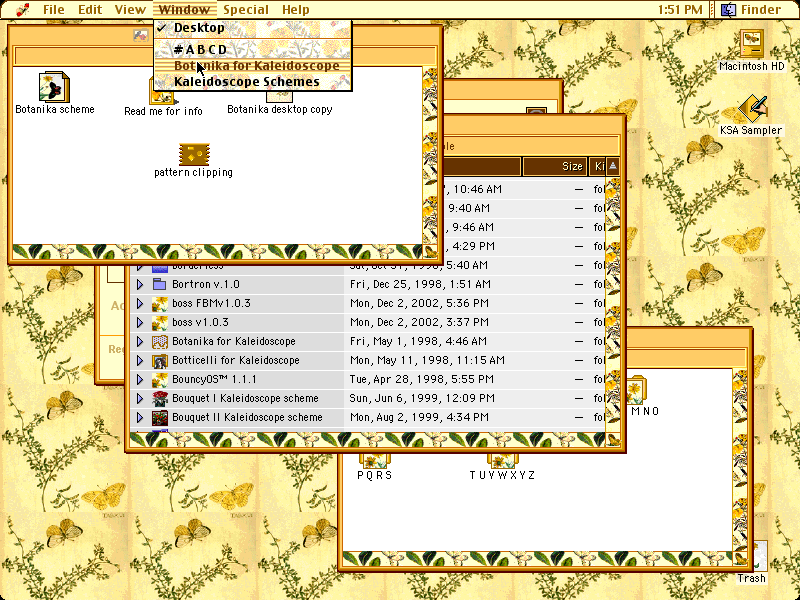
Task: Select the M N O folder icon
Action: 636,391
